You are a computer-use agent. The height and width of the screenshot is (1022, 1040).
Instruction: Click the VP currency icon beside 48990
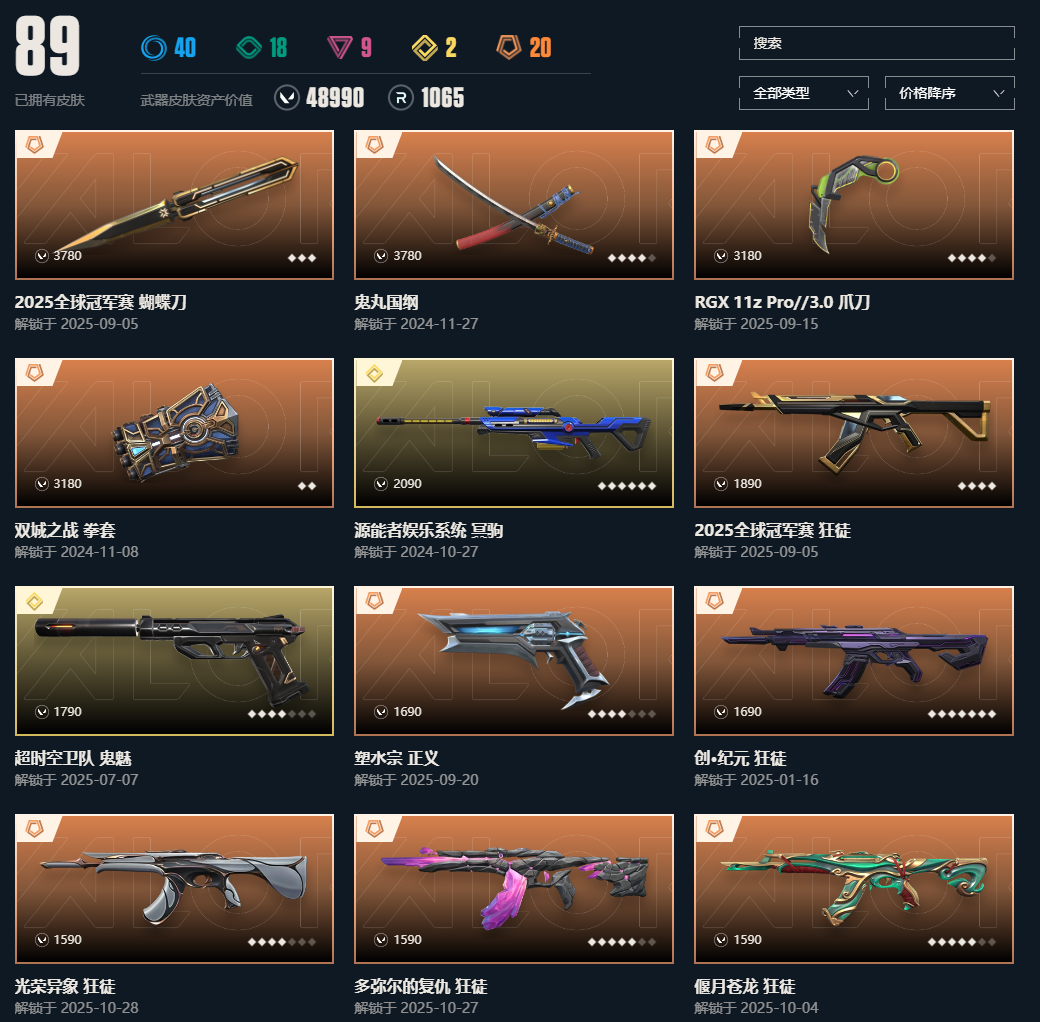pos(287,98)
